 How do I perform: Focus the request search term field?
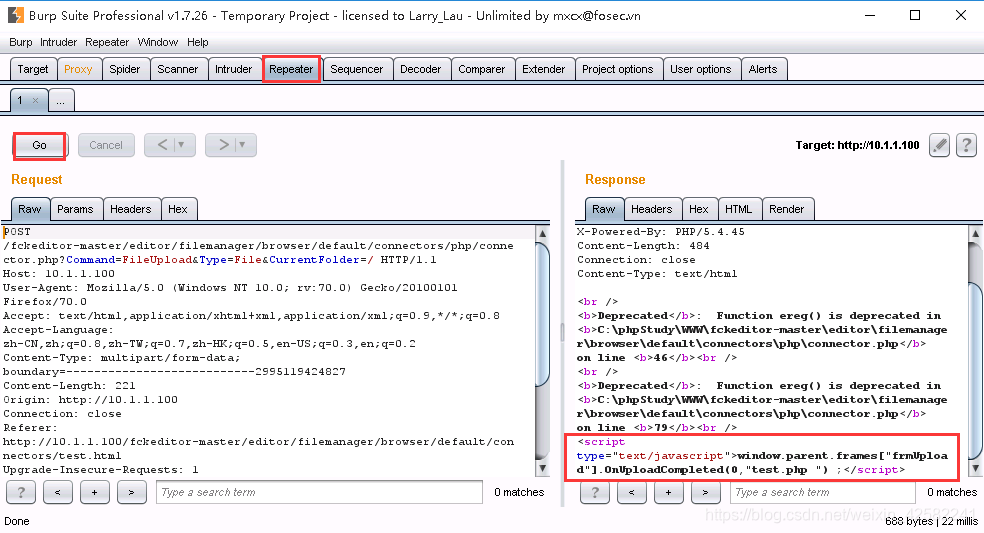click(x=319, y=492)
